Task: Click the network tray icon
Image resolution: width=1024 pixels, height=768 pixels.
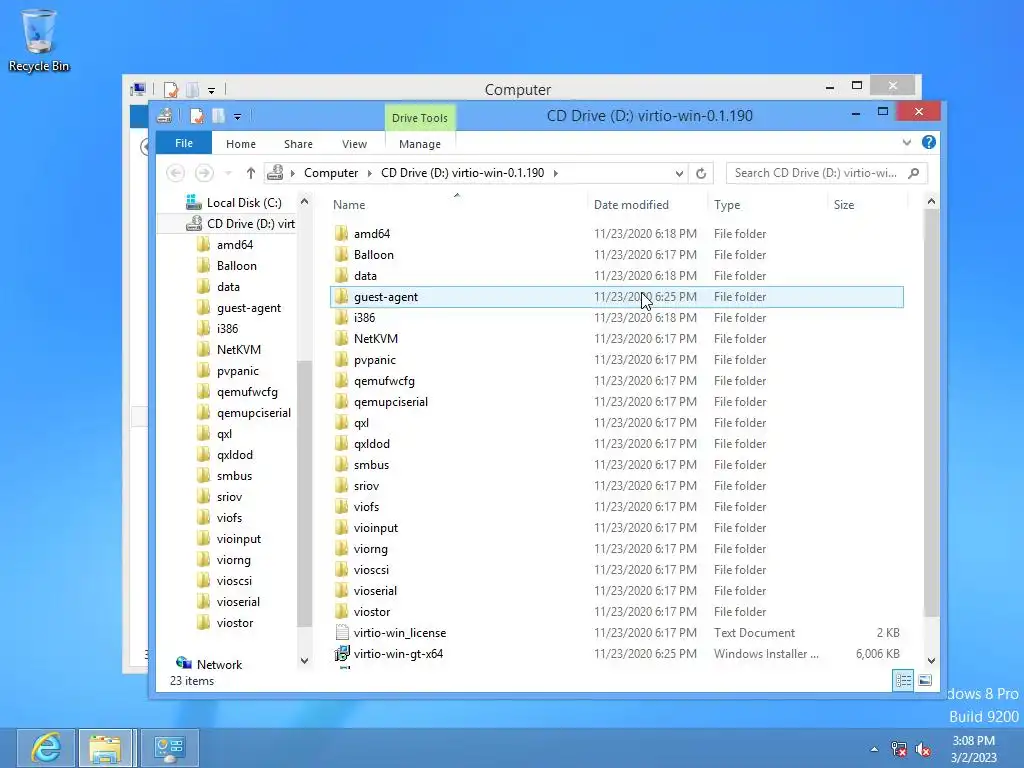Action: click(899, 749)
